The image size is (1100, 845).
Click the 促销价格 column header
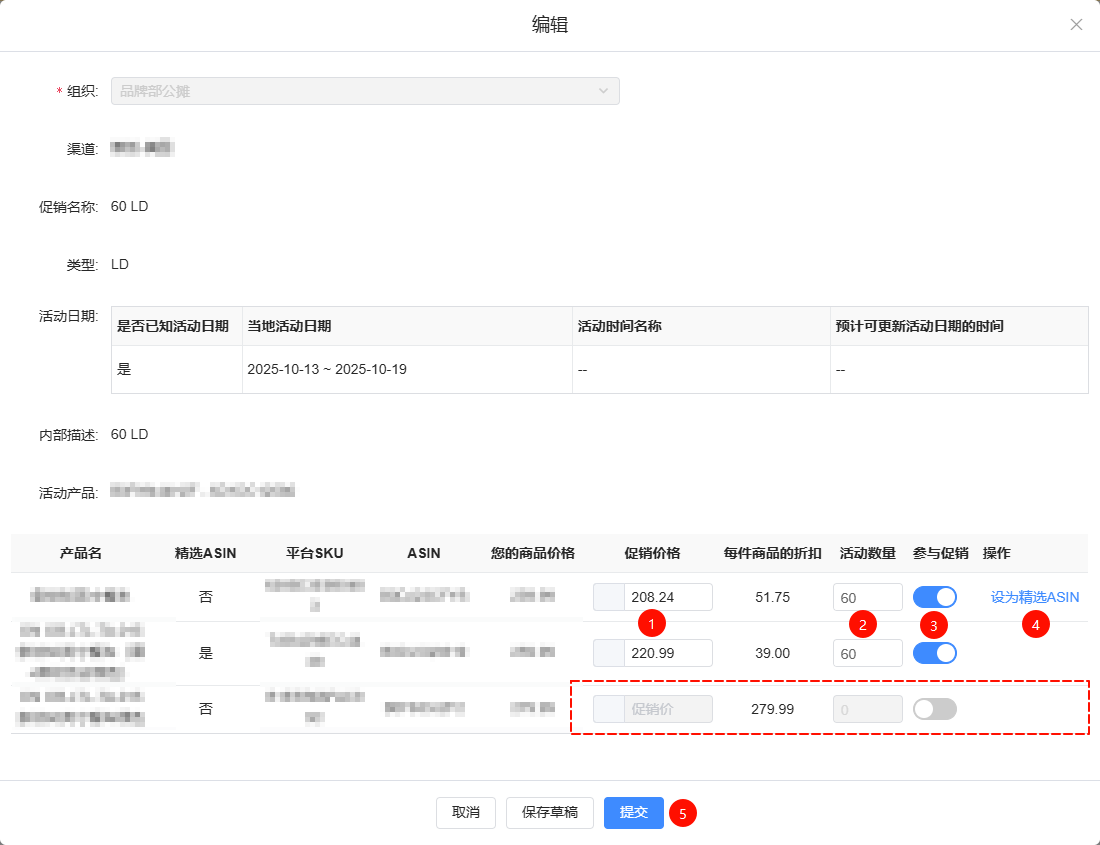[x=652, y=553]
